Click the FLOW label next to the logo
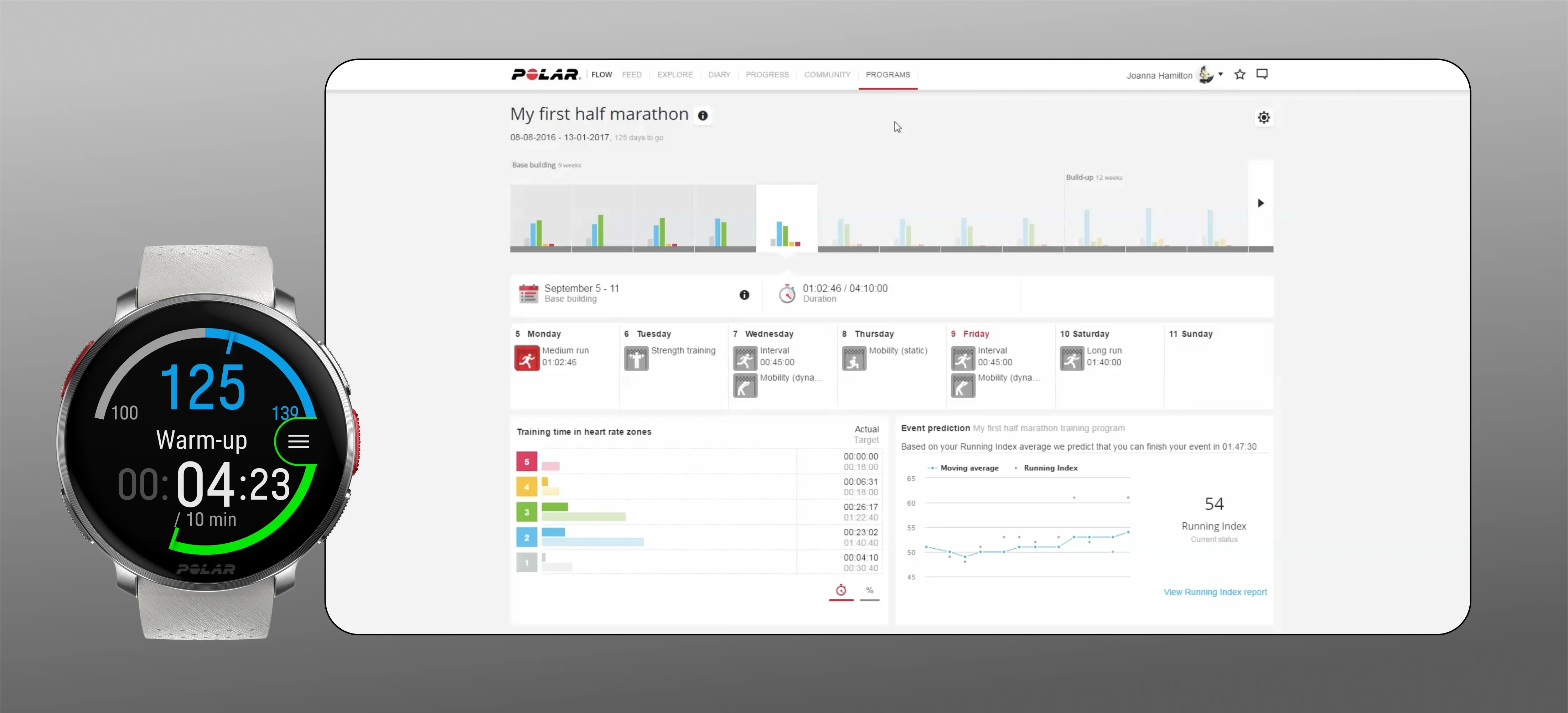 coord(601,74)
